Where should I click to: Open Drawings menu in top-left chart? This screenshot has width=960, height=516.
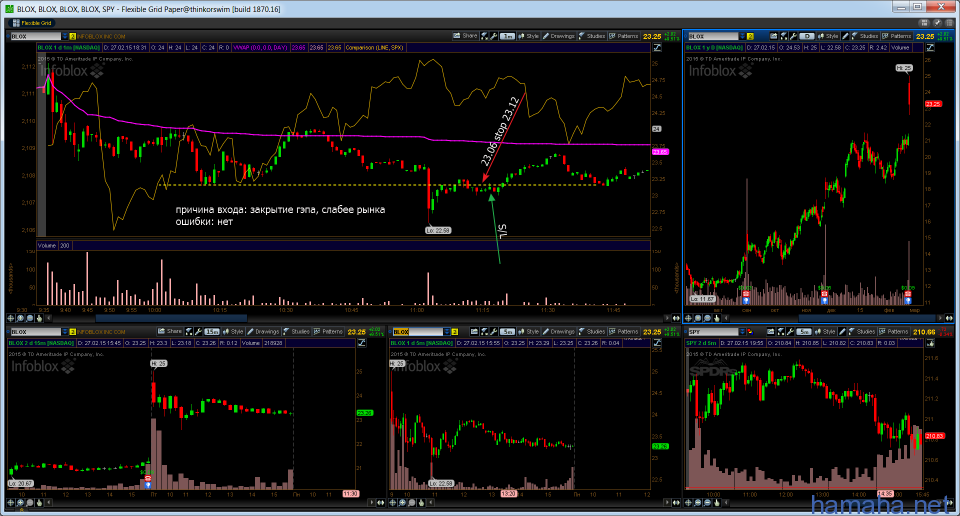[560, 36]
